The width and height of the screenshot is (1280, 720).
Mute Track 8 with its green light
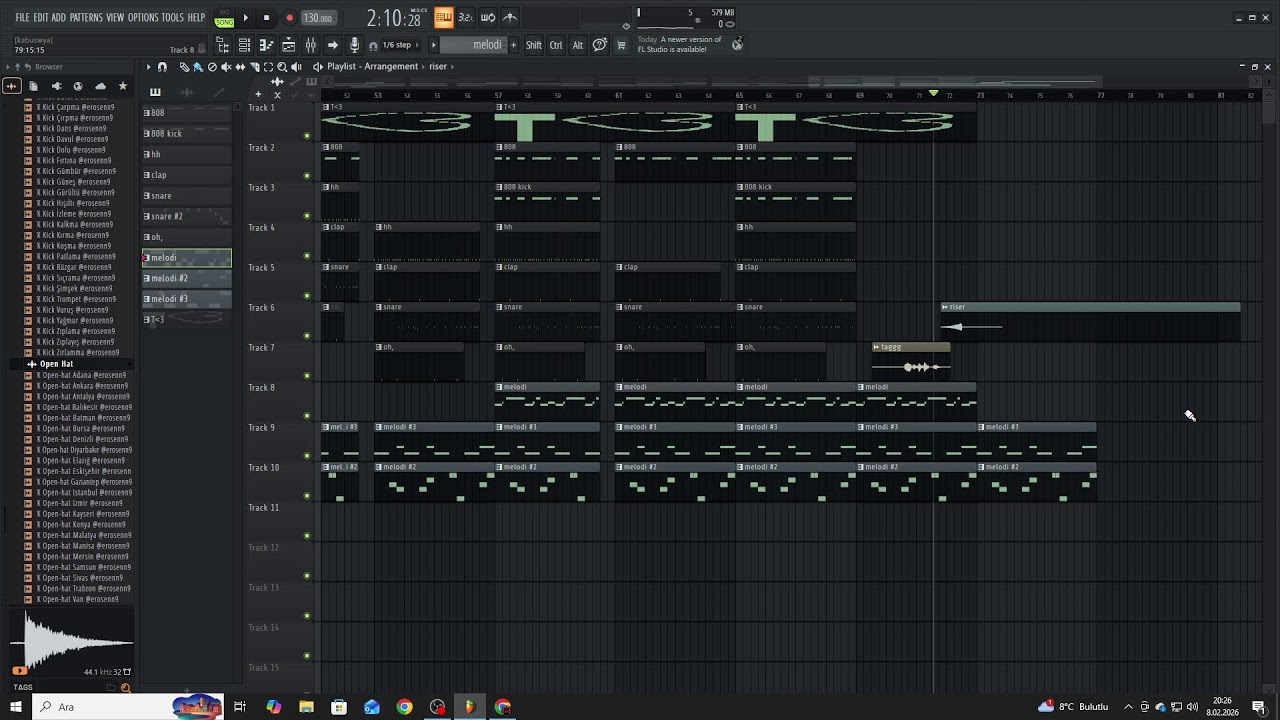pos(307,416)
